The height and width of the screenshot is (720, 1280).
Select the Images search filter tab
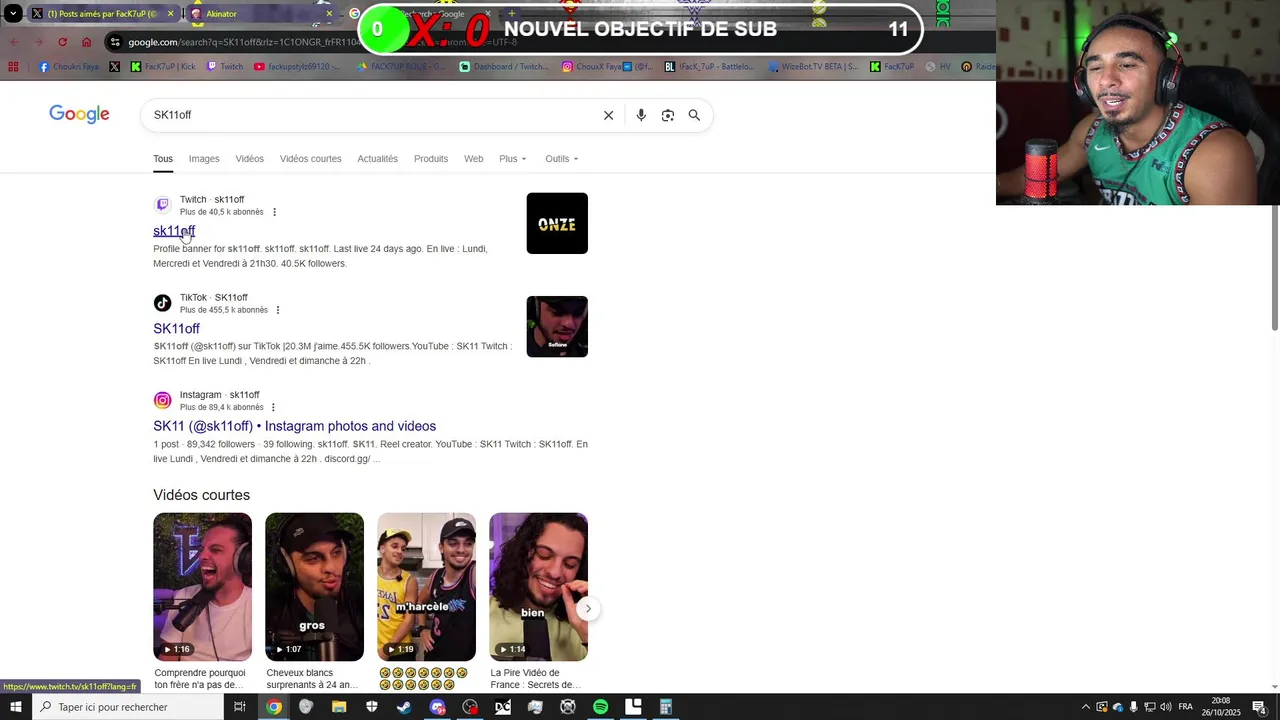(x=204, y=159)
